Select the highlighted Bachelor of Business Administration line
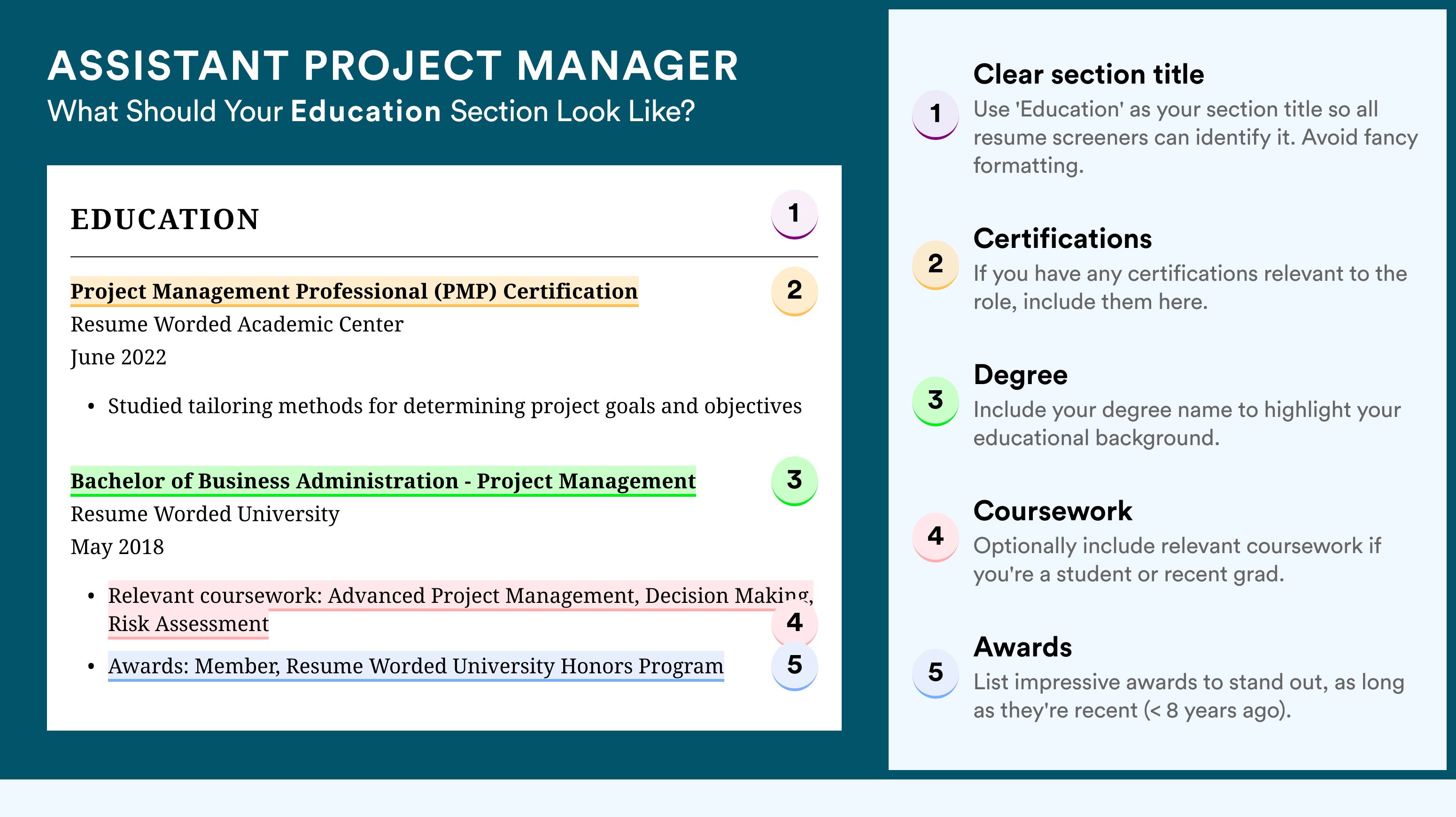Screen dimensions: 1456x817 pyautogui.click(x=383, y=481)
